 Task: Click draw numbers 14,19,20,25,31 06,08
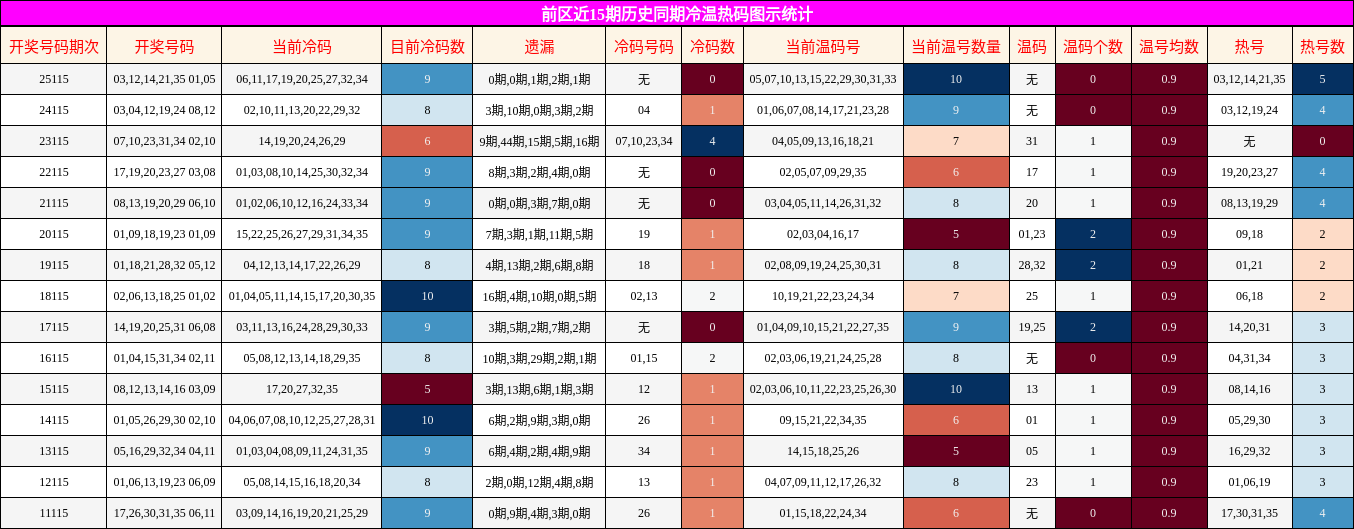(164, 327)
